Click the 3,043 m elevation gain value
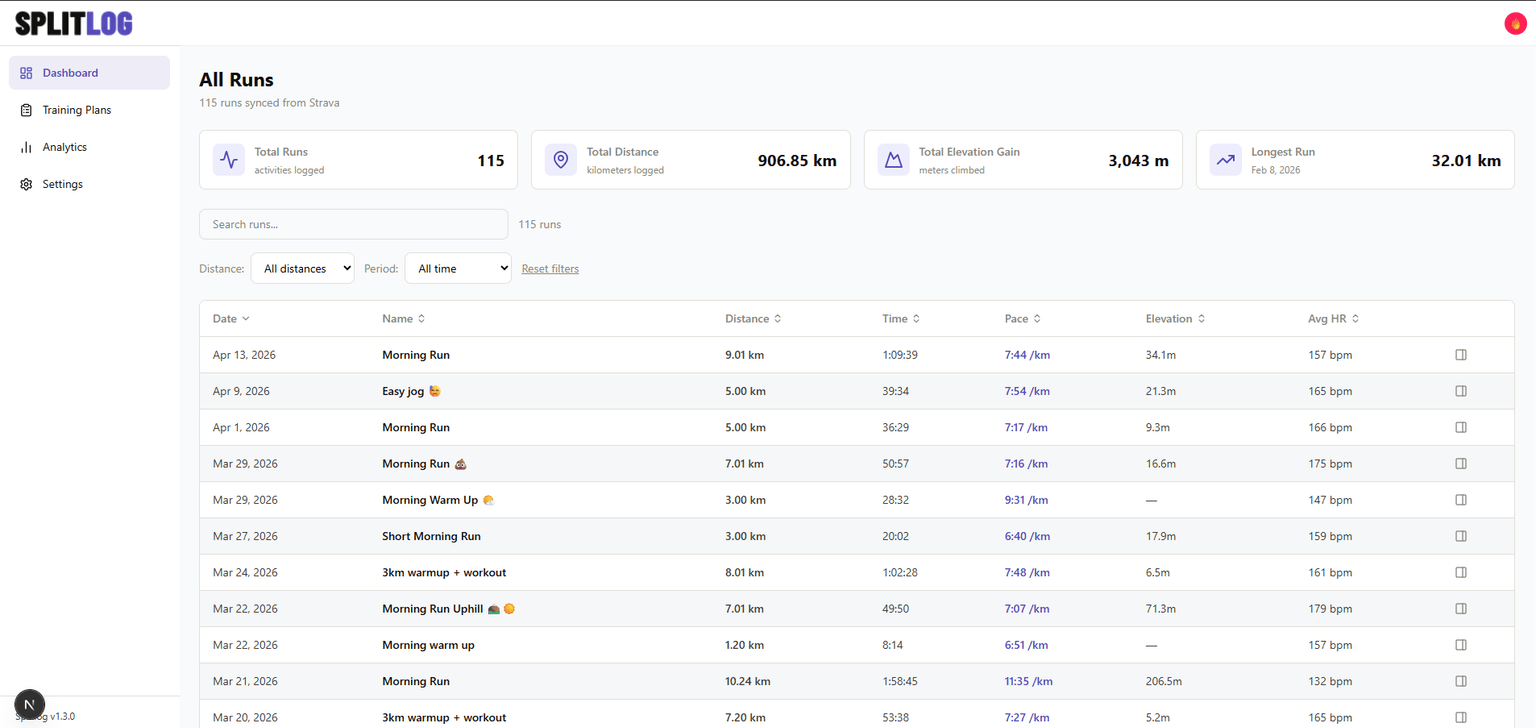This screenshot has width=1536, height=728. [x=1138, y=160]
